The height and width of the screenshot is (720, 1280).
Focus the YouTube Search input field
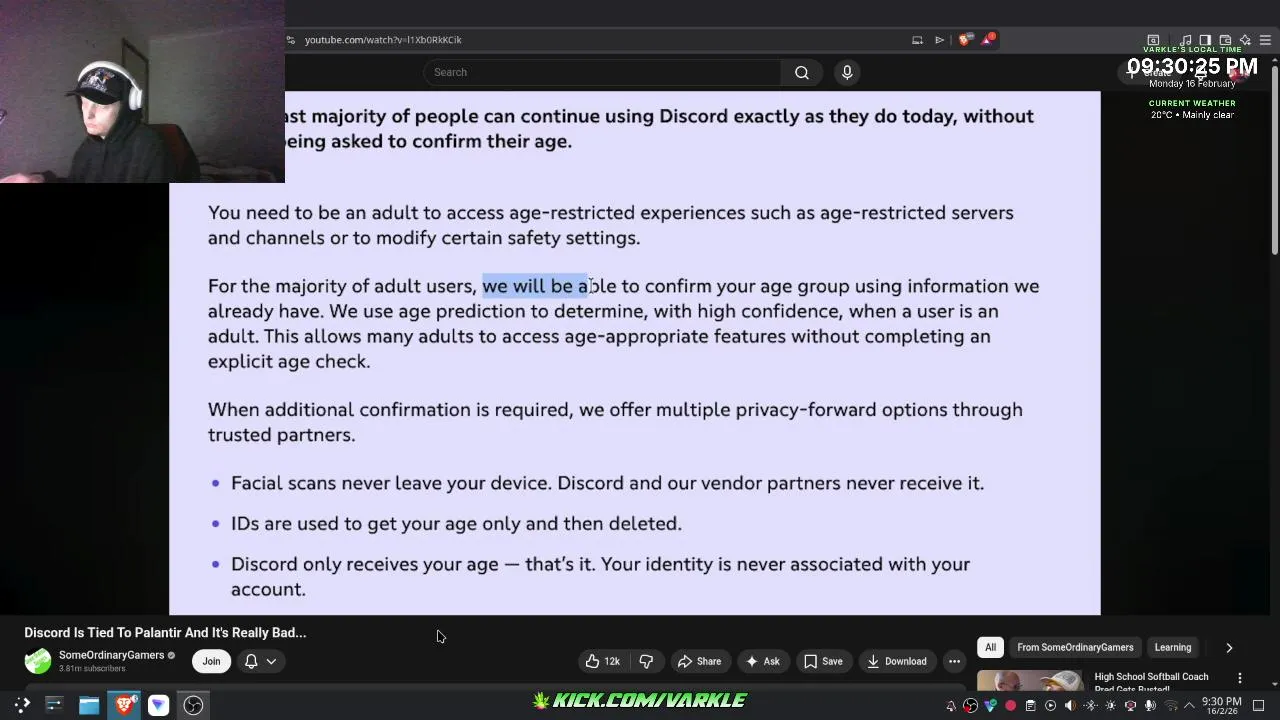point(602,72)
